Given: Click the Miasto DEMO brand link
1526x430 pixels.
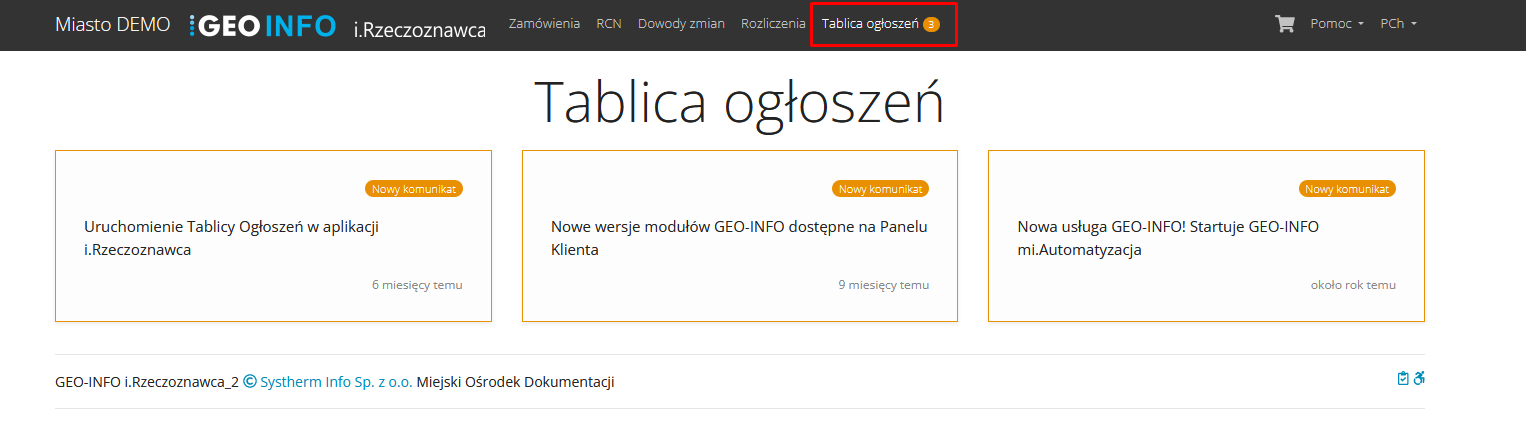Looking at the screenshot, I should (113, 25).
